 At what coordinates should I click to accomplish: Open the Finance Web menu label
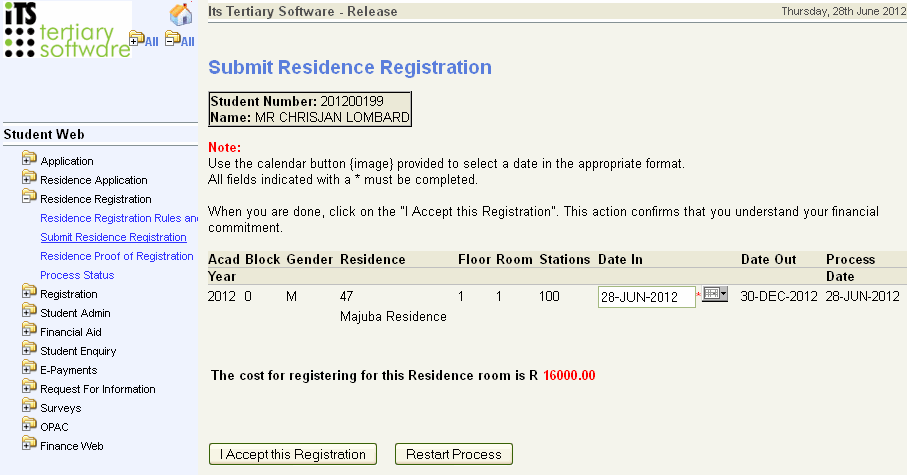pos(72,446)
